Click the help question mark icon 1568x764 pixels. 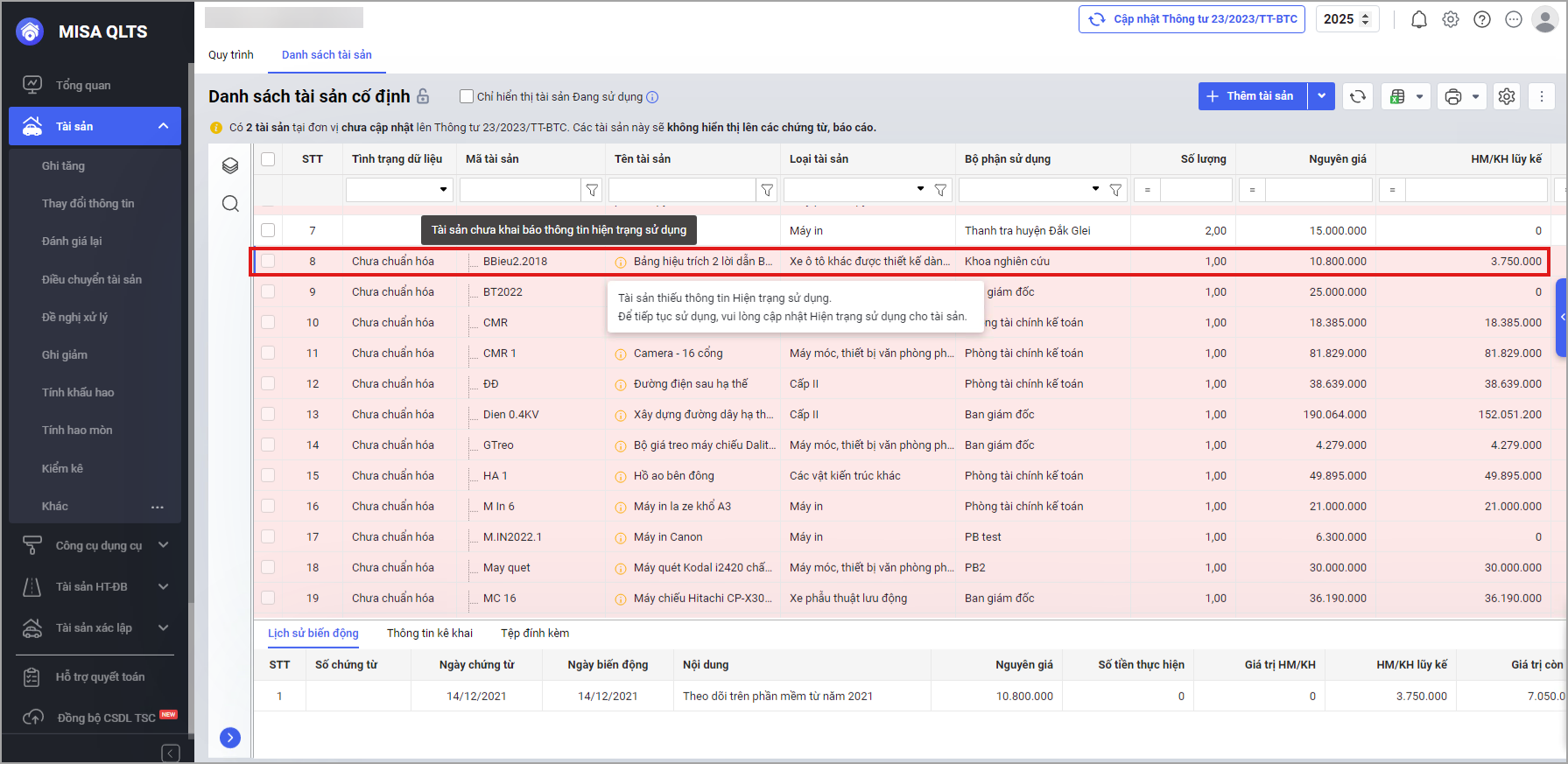click(x=1482, y=19)
